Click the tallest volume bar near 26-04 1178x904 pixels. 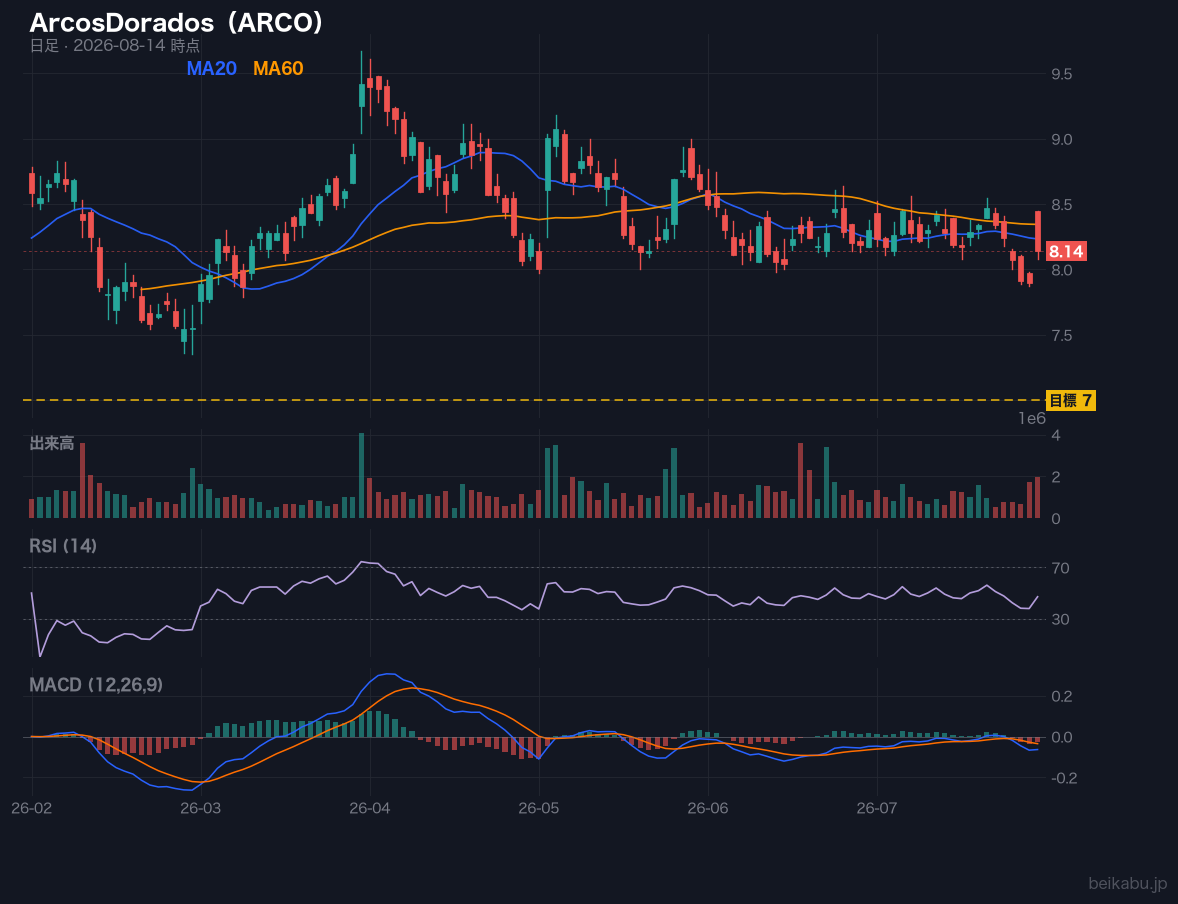click(x=361, y=475)
